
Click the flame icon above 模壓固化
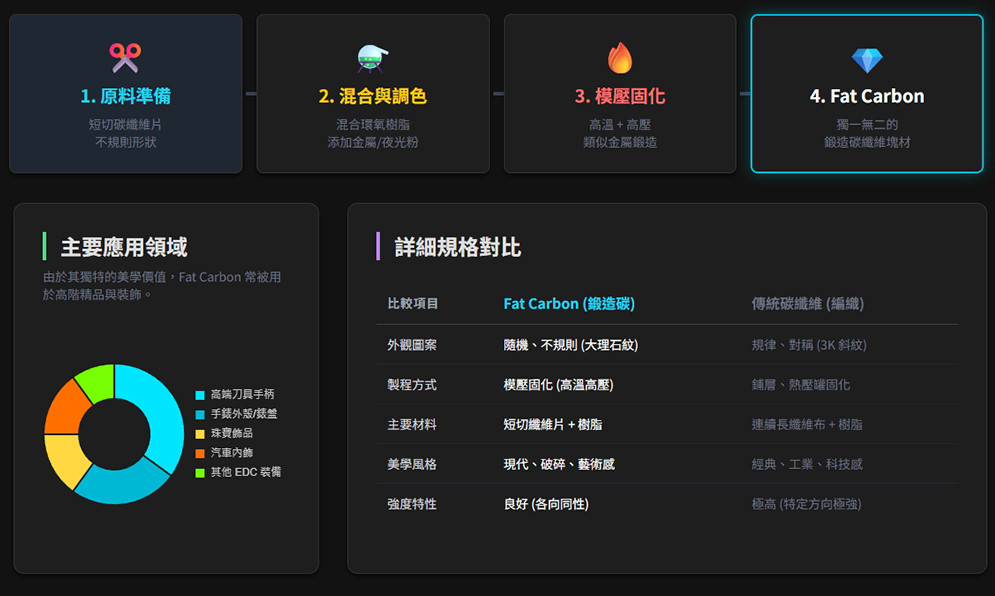click(x=620, y=58)
